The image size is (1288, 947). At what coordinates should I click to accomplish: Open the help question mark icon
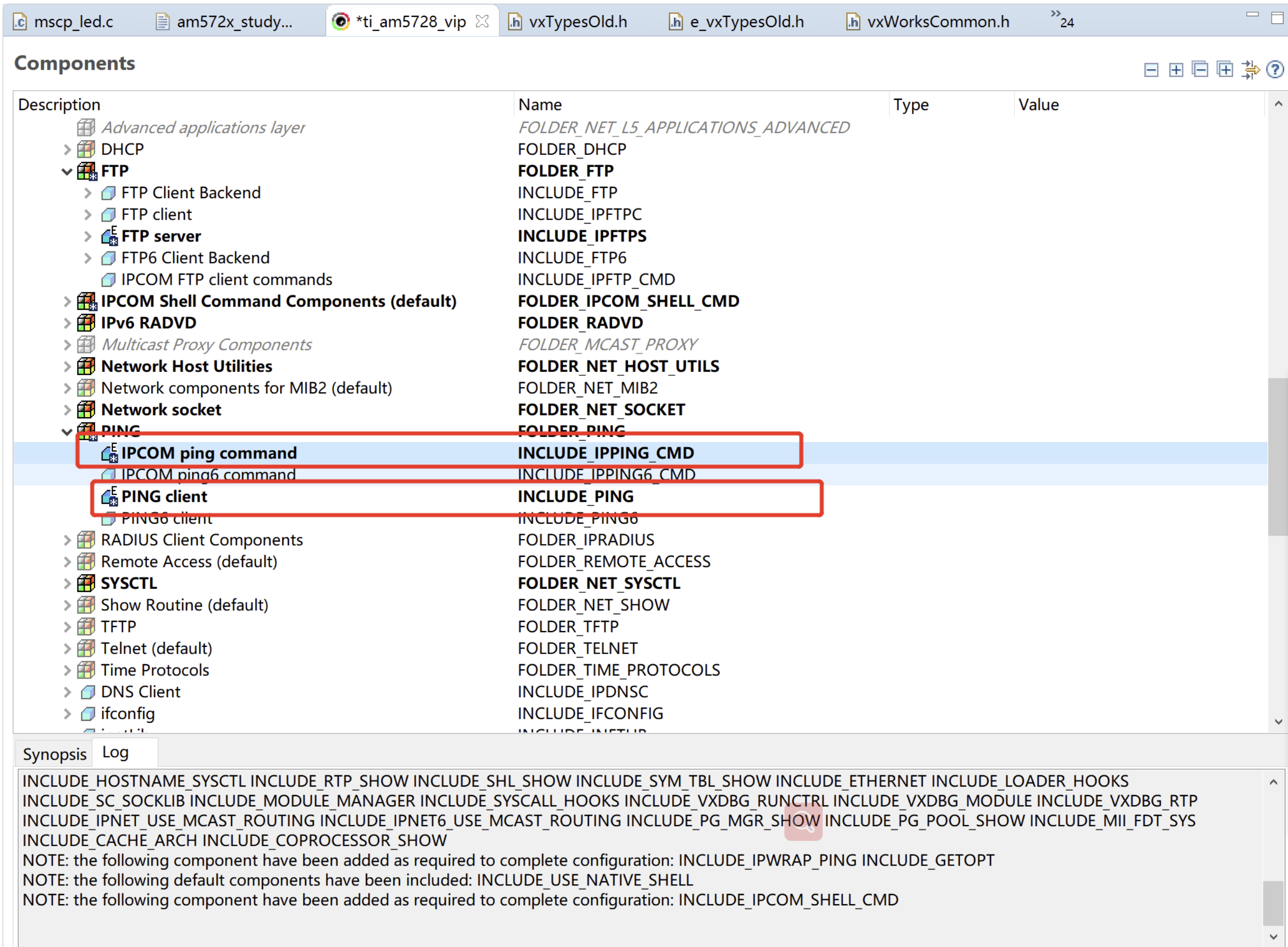(1275, 69)
